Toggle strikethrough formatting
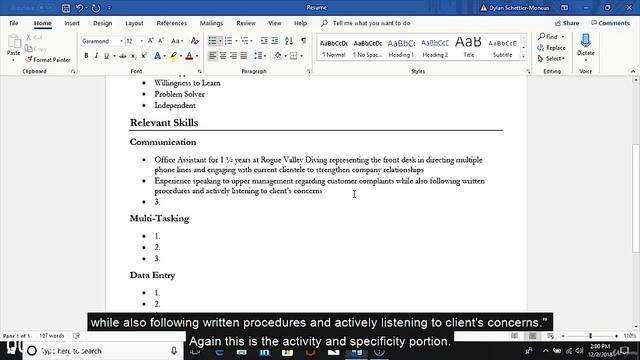The width and height of the screenshot is (640, 360). tap(122, 56)
